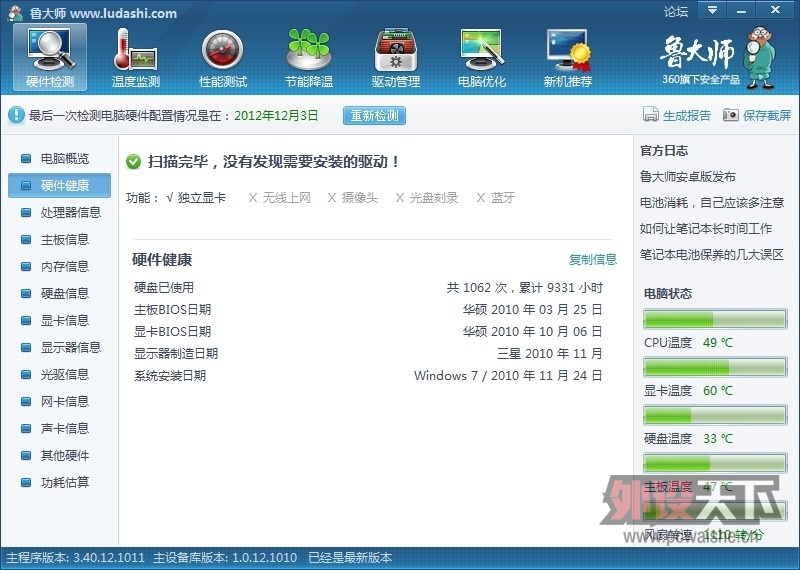
Task: Click the 硬盘已使用 row label
Action: click(x=164, y=288)
